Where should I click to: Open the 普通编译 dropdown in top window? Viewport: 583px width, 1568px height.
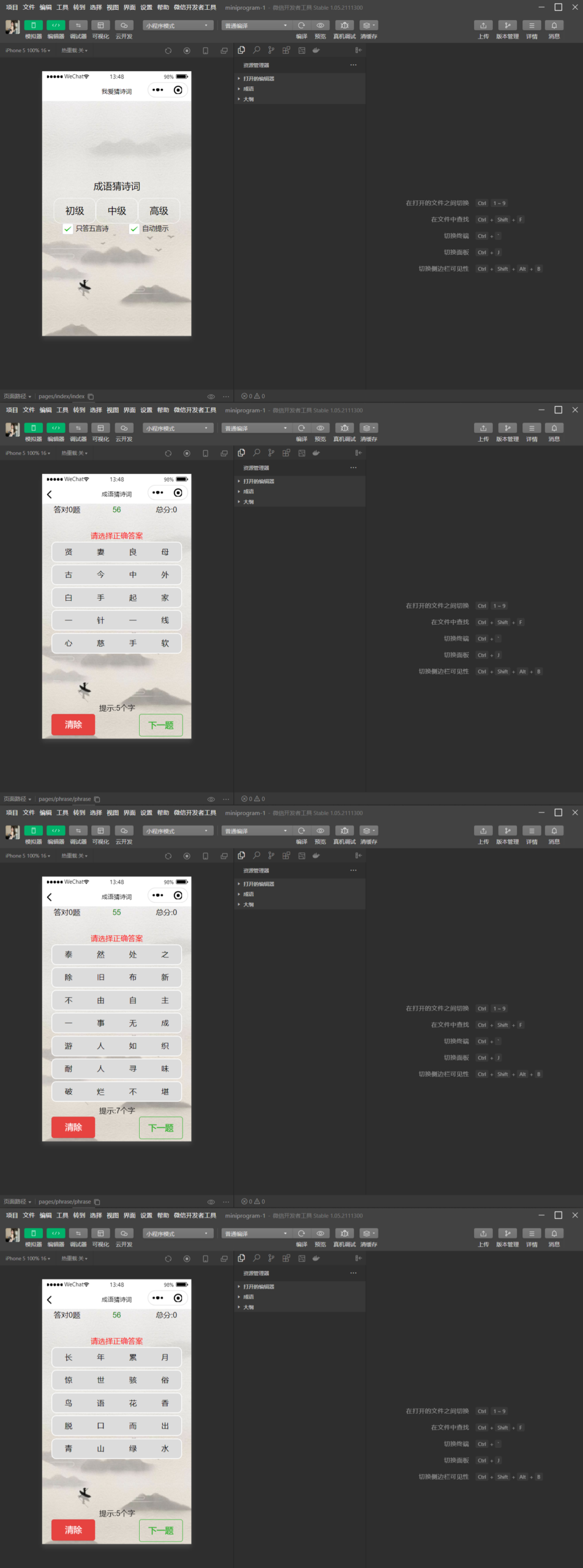255,26
